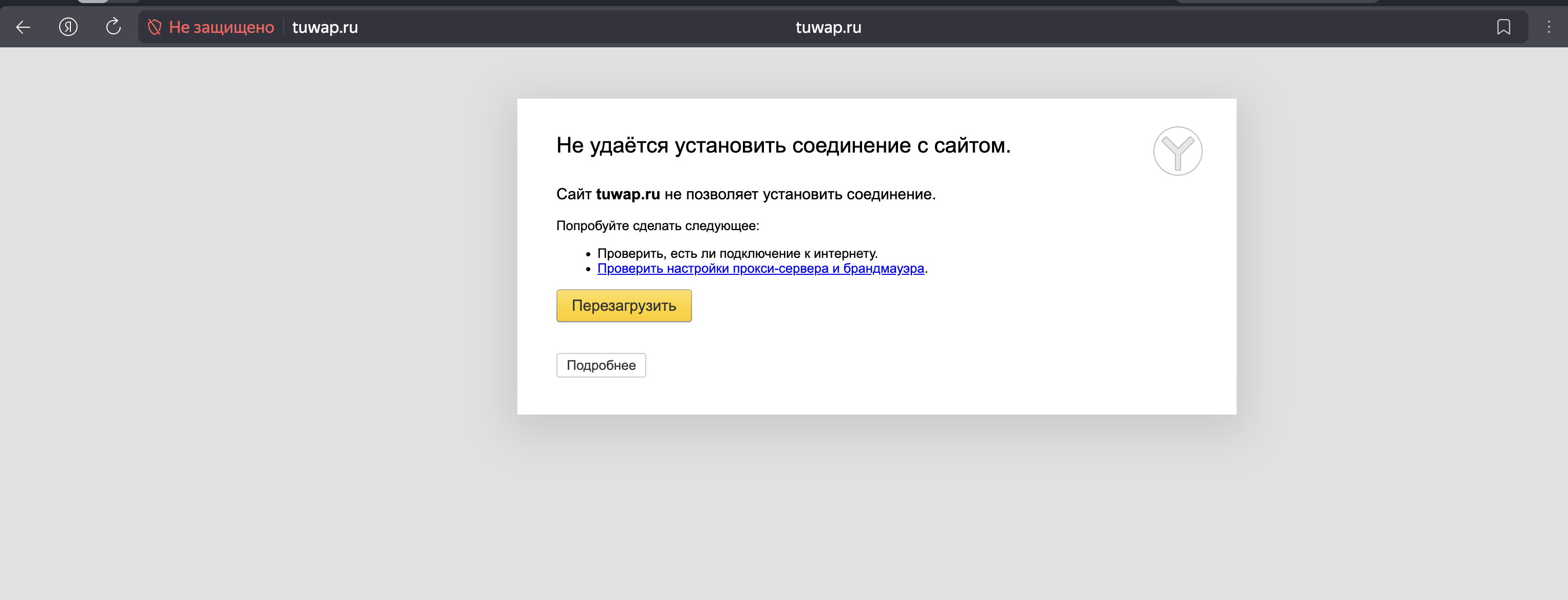Open the proxy and firewall settings link
Screen dimensions: 1568x600
pyautogui.click(x=760, y=268)
